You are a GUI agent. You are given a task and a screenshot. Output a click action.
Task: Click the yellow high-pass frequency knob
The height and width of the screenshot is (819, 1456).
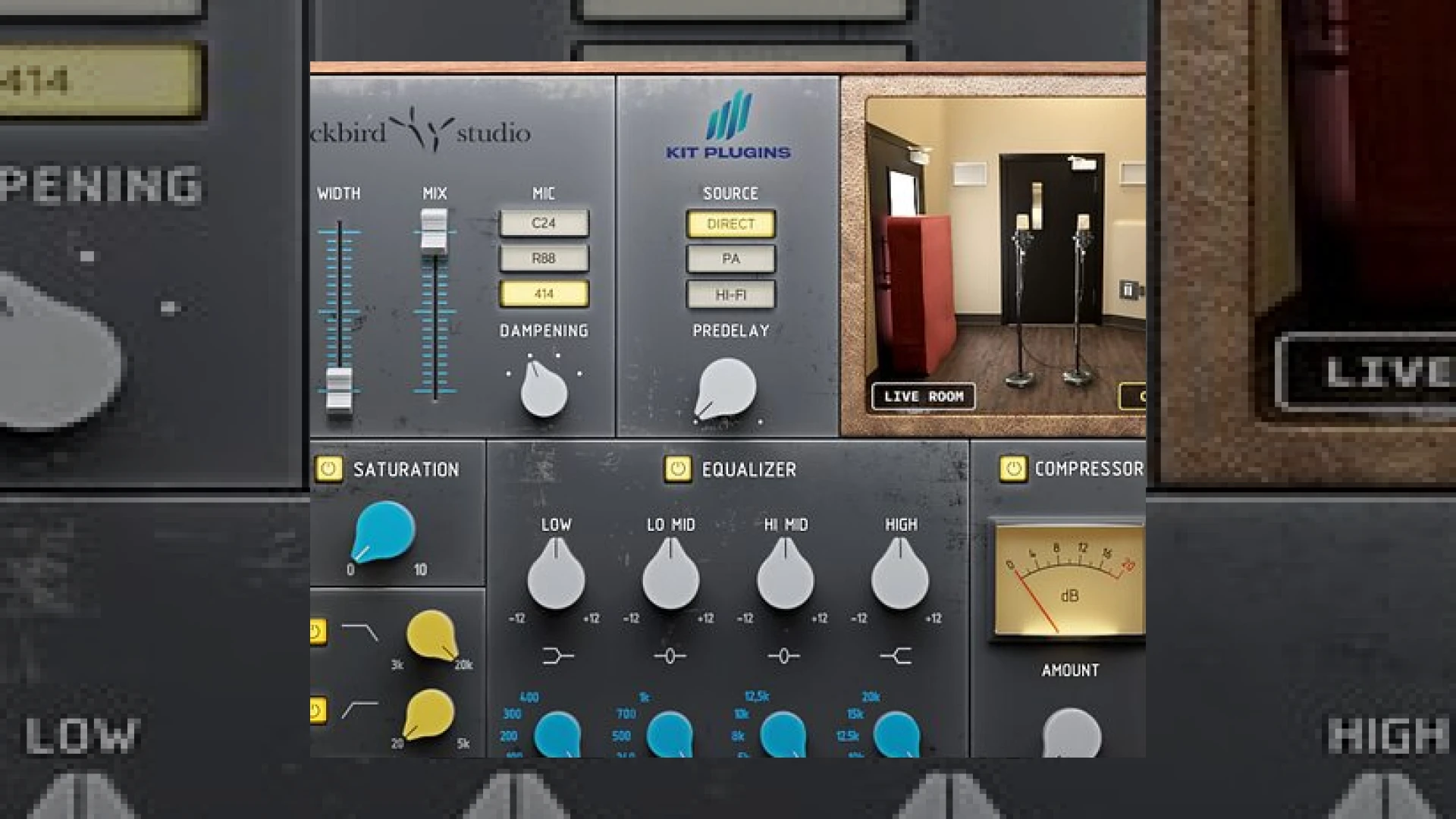click(x=428, y=714)
